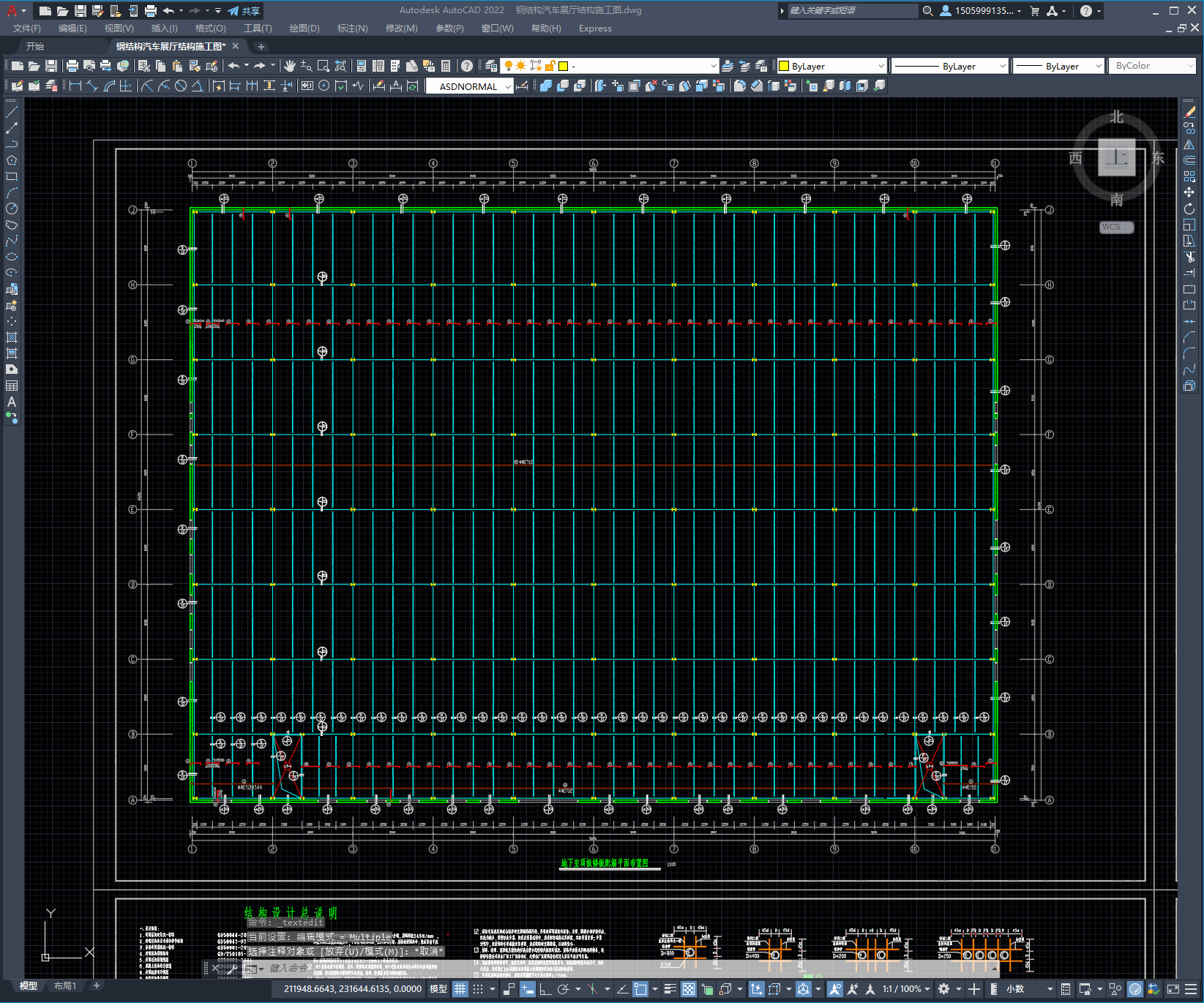1204x1003 pixels.
Task: Switch to the 布局1 layout tab
Action: pyautogui.click(x=65, y=986)
